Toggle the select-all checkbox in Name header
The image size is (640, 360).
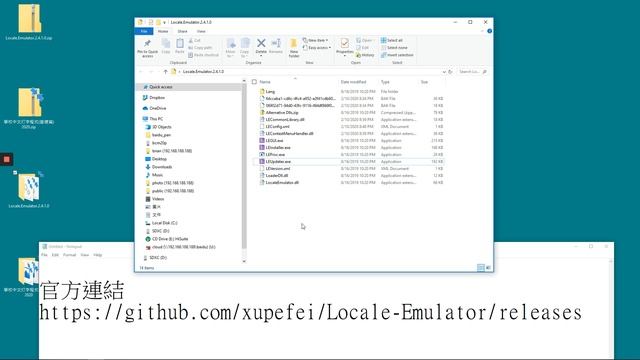254,82
